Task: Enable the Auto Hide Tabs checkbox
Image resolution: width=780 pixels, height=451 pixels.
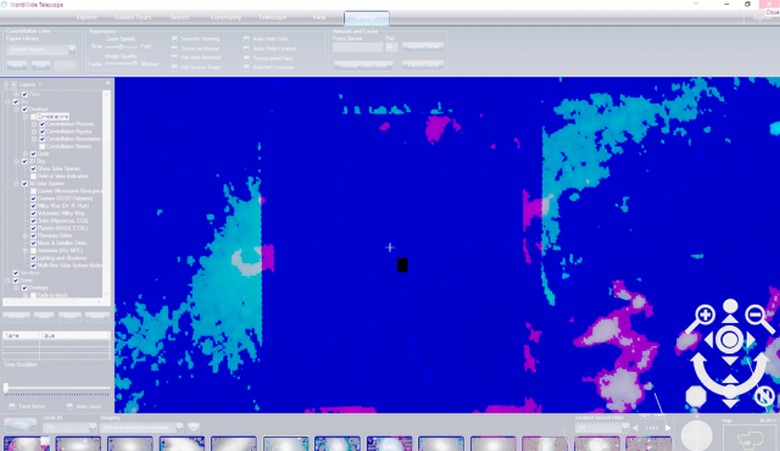Action: click(247, 38)
